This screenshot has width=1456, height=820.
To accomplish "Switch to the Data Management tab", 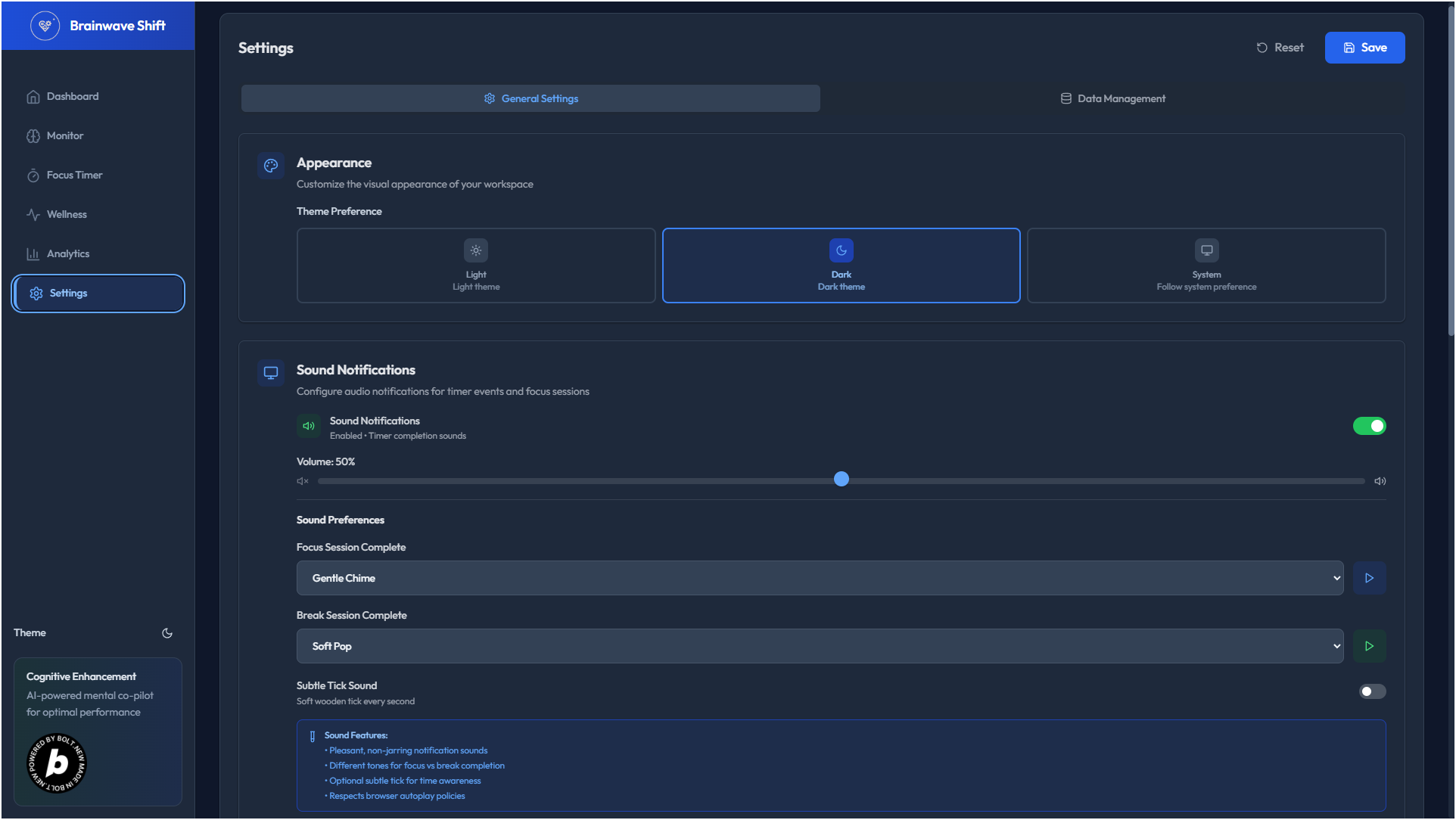I will coord(1112,99).
